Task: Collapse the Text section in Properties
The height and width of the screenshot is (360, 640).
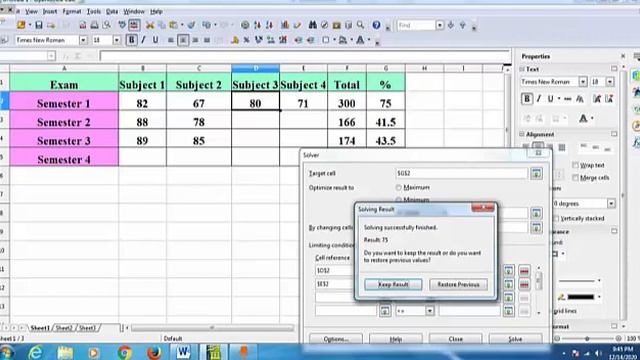Action: pos(522,69)
